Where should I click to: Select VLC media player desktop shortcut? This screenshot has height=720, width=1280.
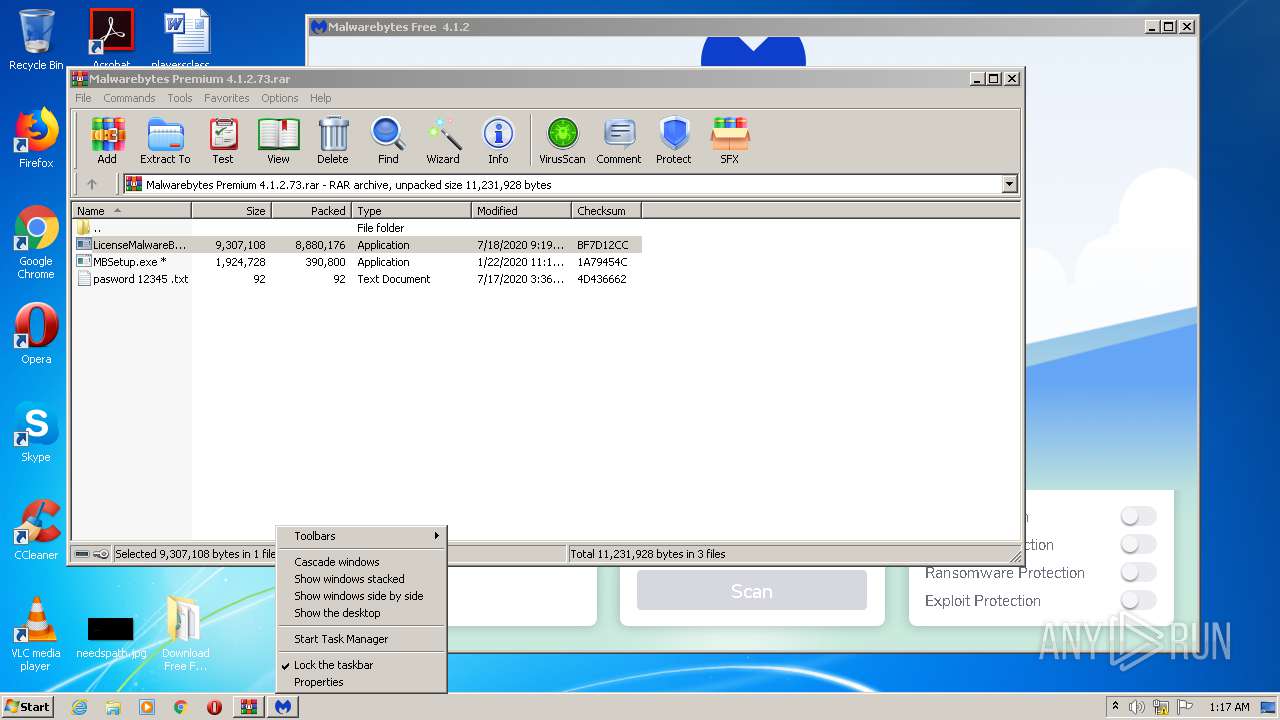pos(36,634)
